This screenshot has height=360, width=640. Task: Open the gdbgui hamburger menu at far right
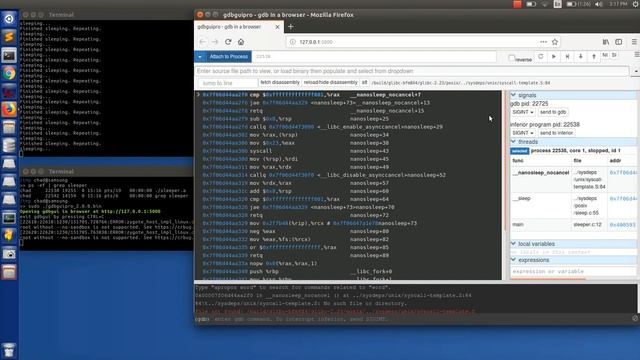tap(637, 55)
